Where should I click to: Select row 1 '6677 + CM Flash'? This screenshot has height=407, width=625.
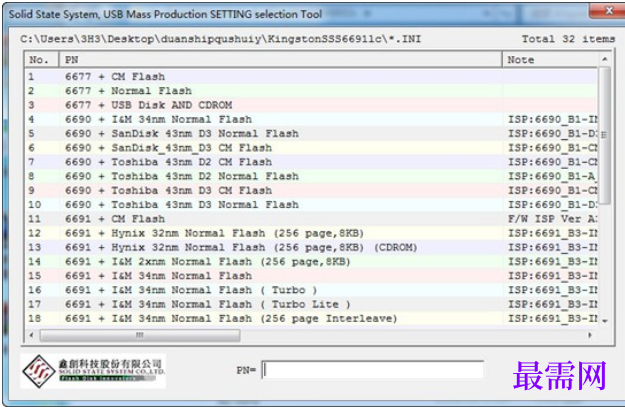311,76
